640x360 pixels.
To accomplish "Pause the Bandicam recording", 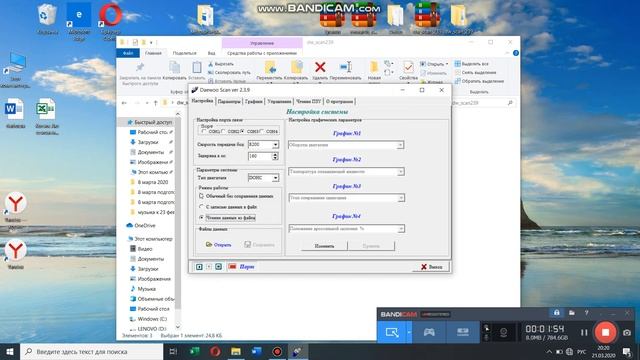I will [584, 333].
